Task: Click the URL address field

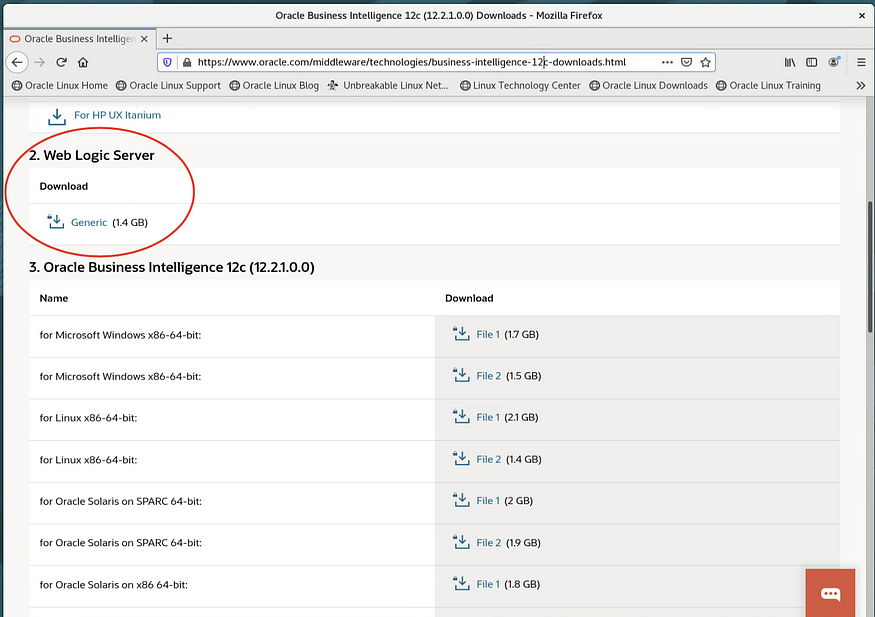Action: click(x=411, y=62)
